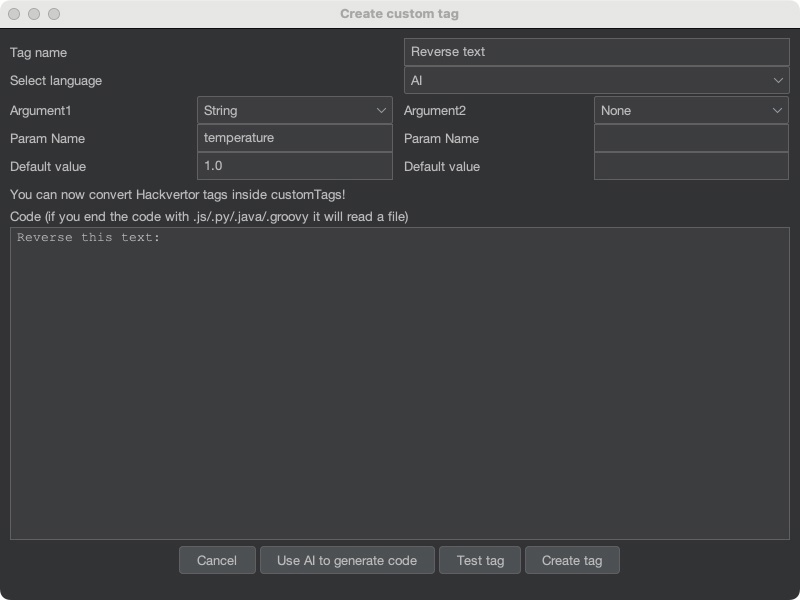Maximize the window using the third title bar button
The image size is (800, 600).
click(54, 14)
